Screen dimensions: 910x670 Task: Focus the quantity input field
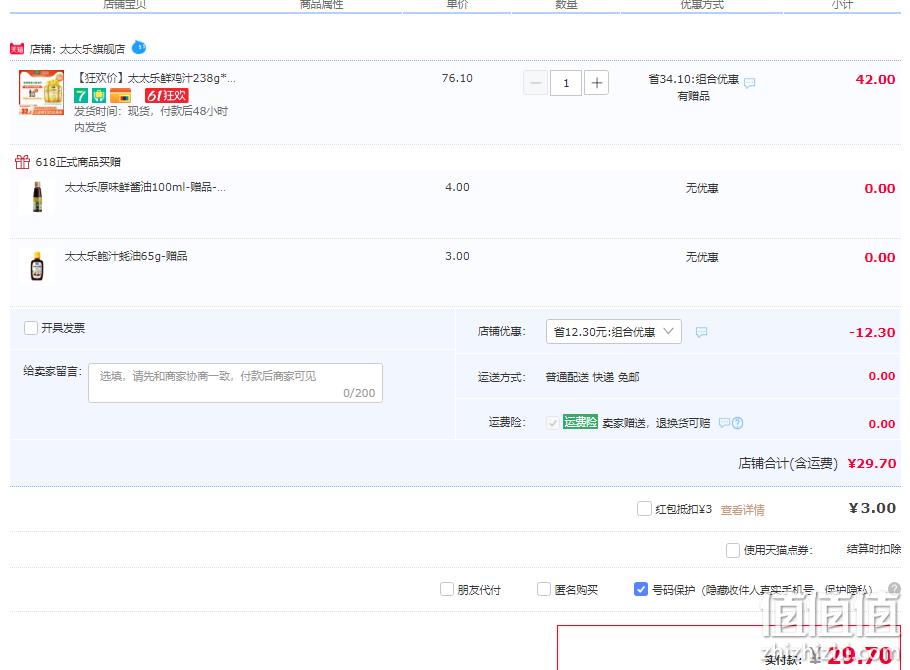pyautogui.click(x=566, y=83)
